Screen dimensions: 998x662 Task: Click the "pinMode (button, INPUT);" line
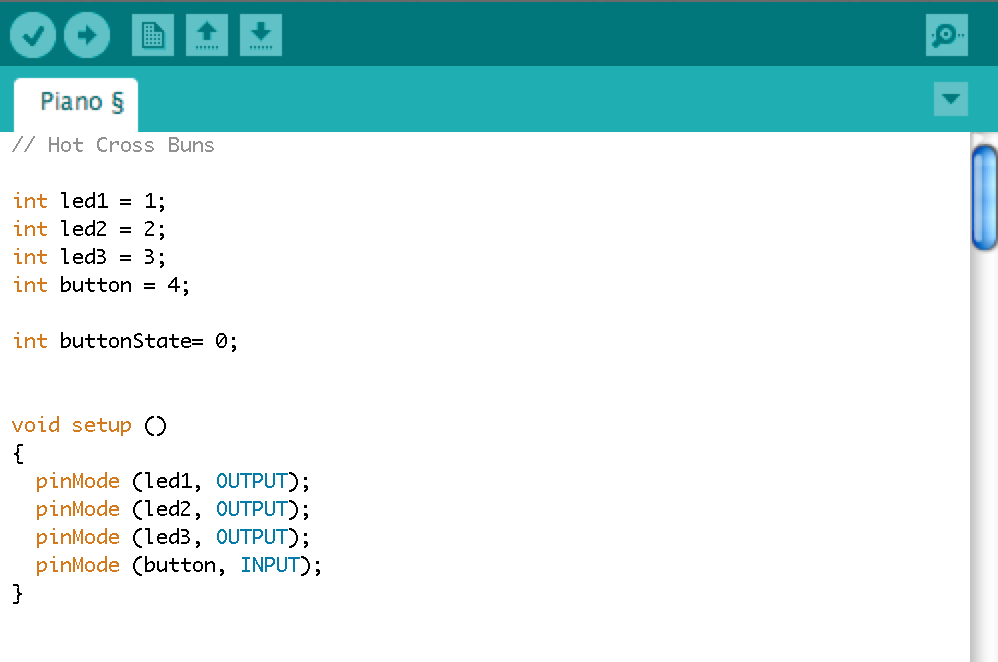pyautogui.click(x=179, y=565)
